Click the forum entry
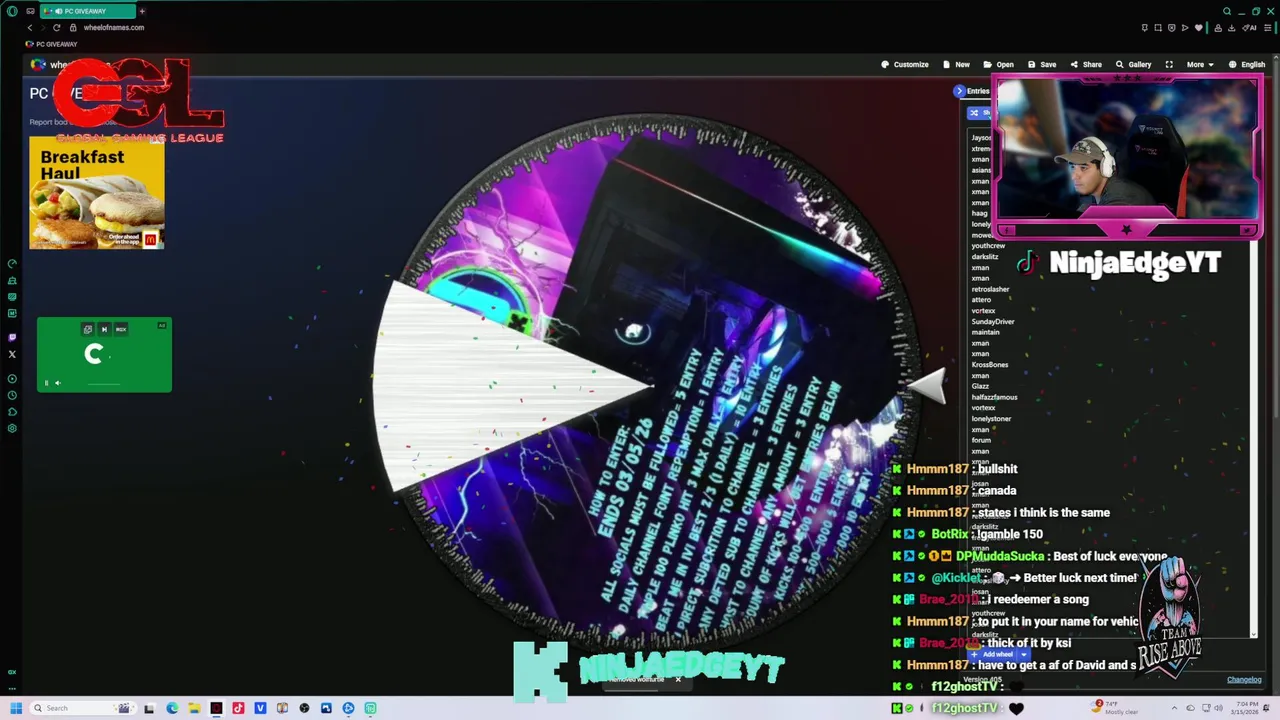The width and height of the screenshot is (1280, 720). (981, 440)
